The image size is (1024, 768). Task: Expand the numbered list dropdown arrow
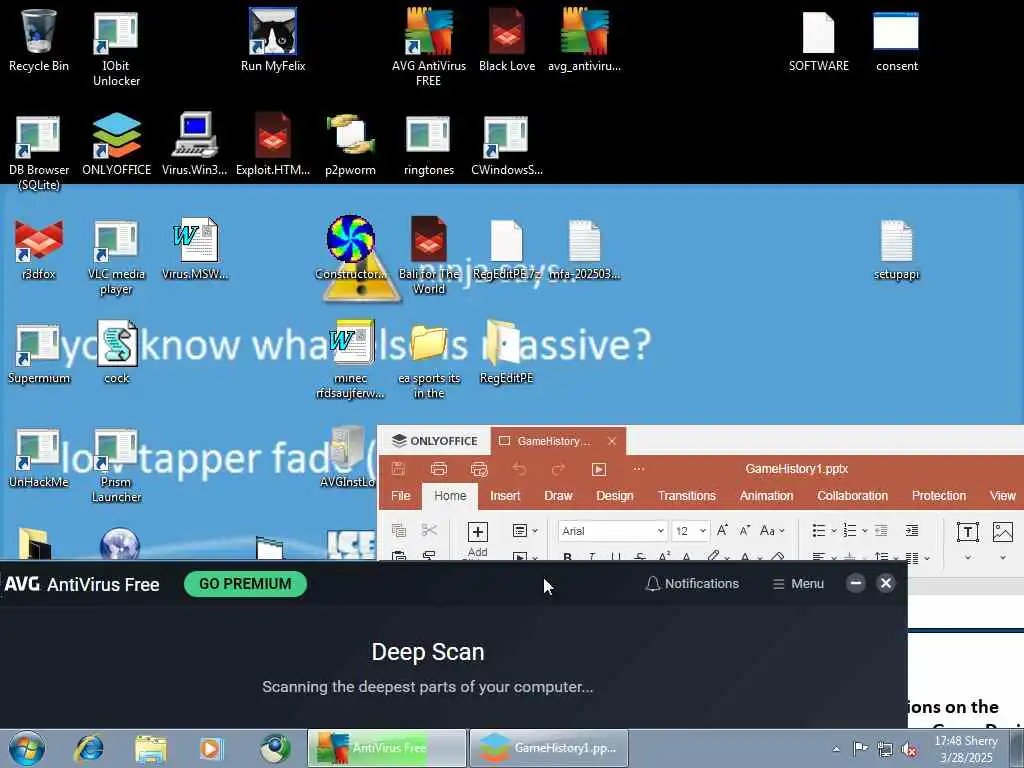(865, 531)
